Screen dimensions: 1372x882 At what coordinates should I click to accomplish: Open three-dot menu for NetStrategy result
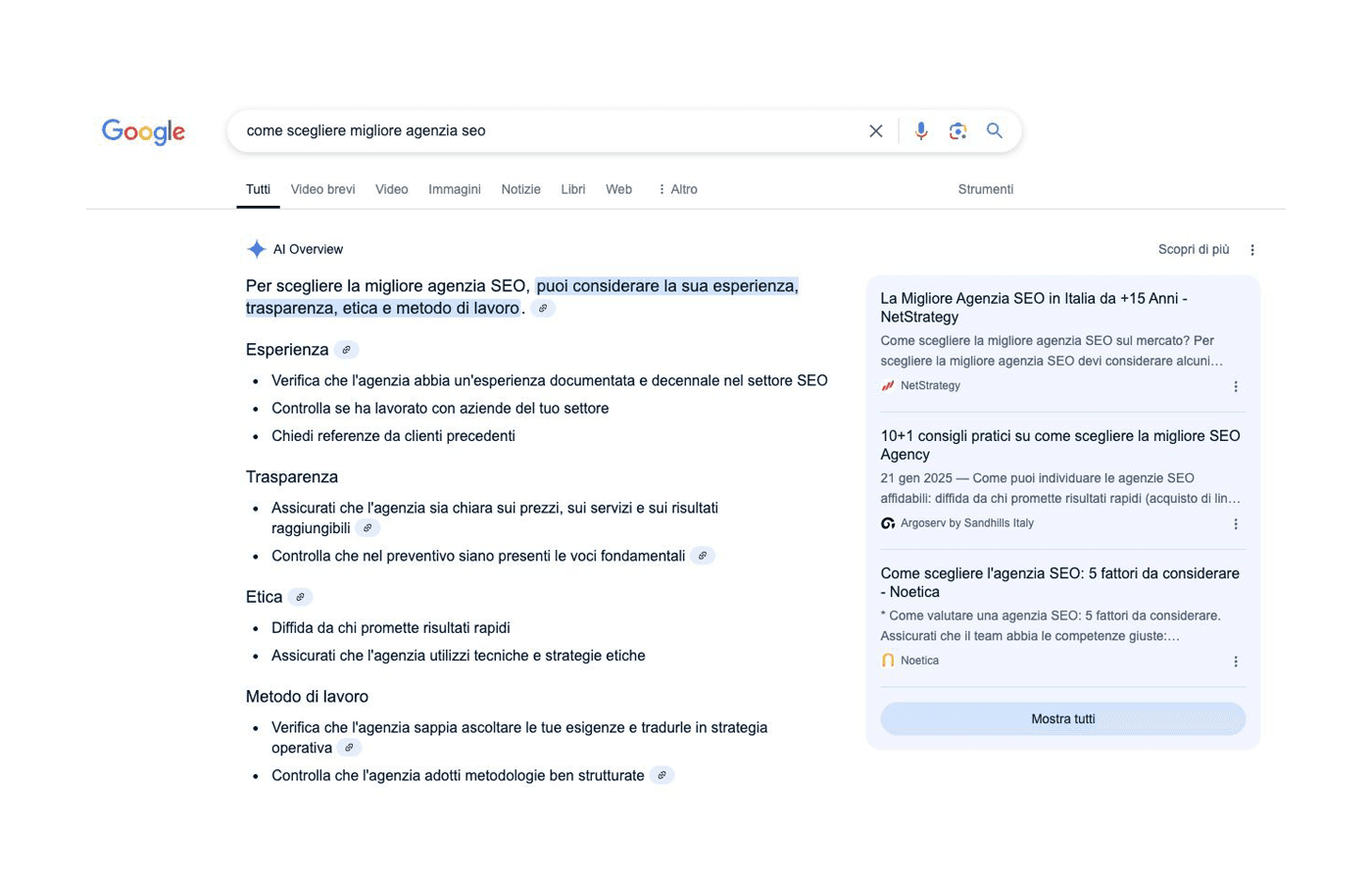coord(1236,386)
